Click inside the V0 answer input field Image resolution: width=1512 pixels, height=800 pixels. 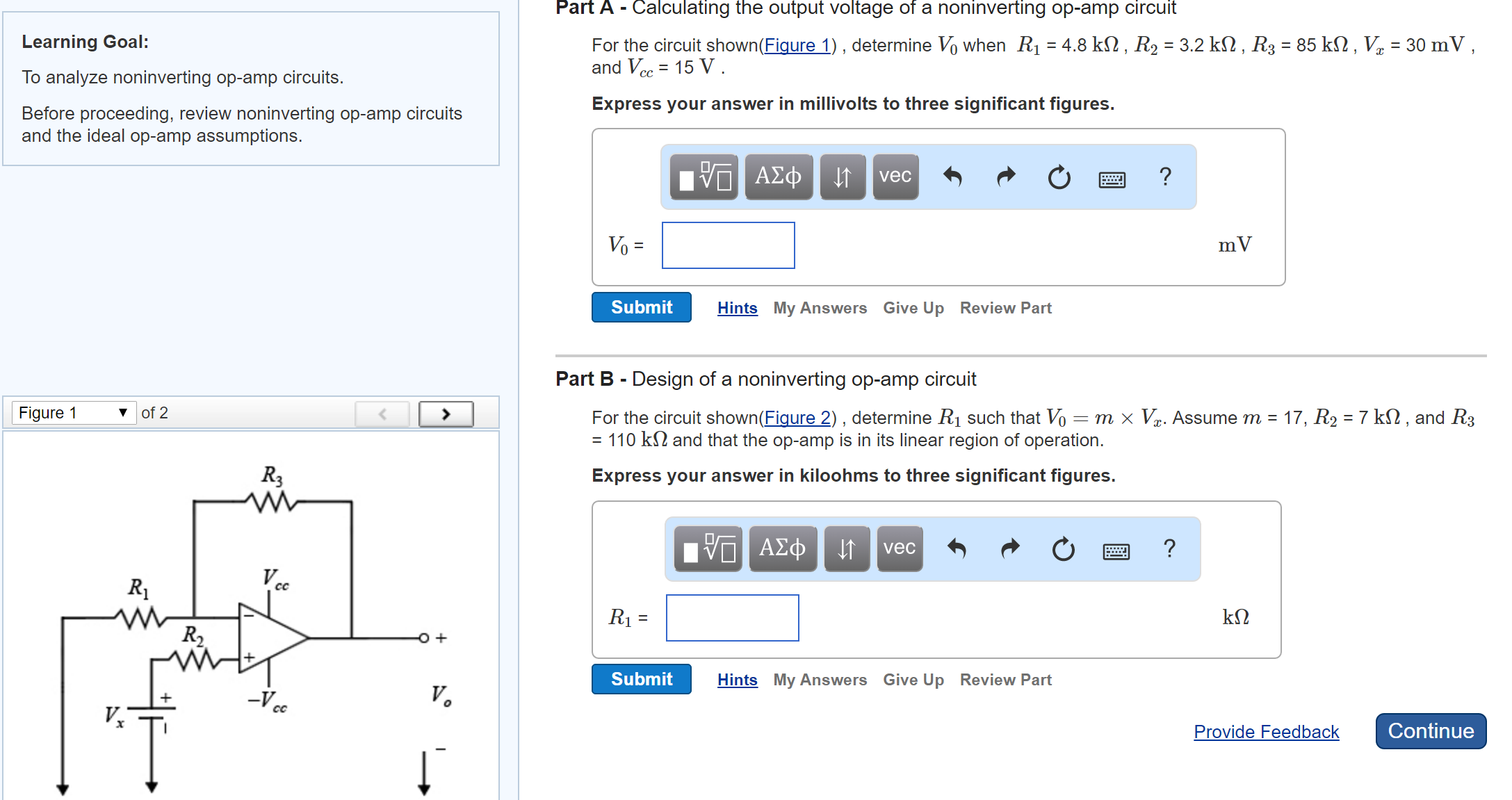tap(727, 245)
